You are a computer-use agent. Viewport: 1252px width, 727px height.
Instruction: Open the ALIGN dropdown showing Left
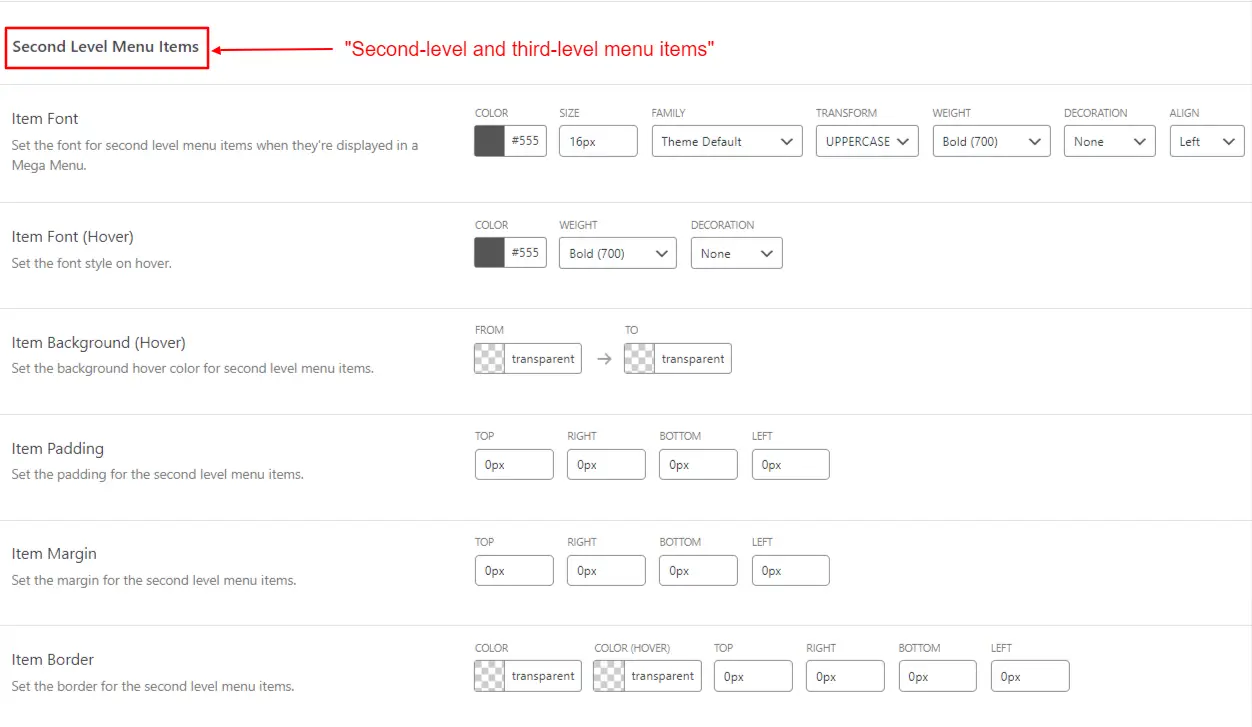coord(1206,141)
